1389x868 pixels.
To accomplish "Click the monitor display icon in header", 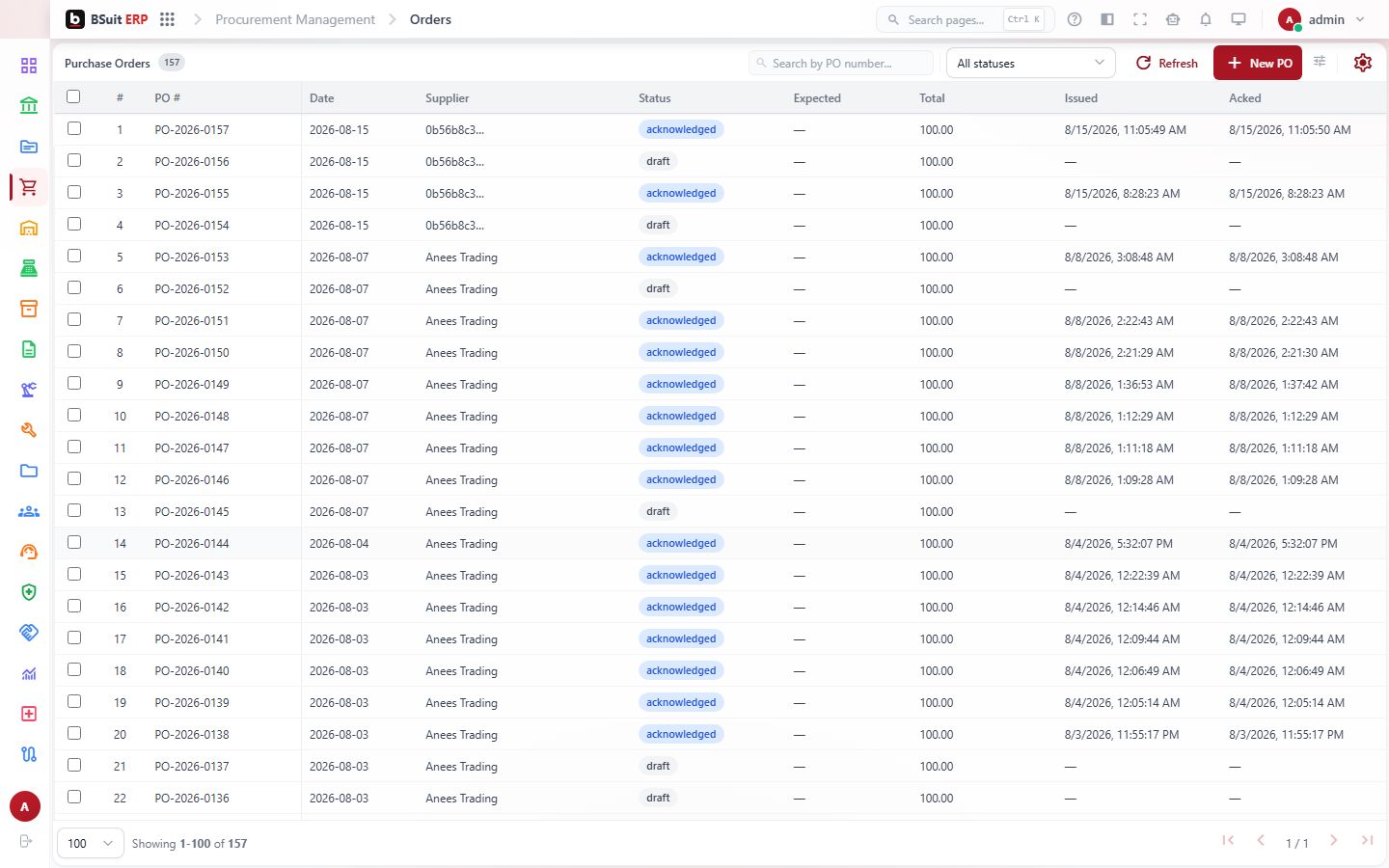I will (1239, 19).
